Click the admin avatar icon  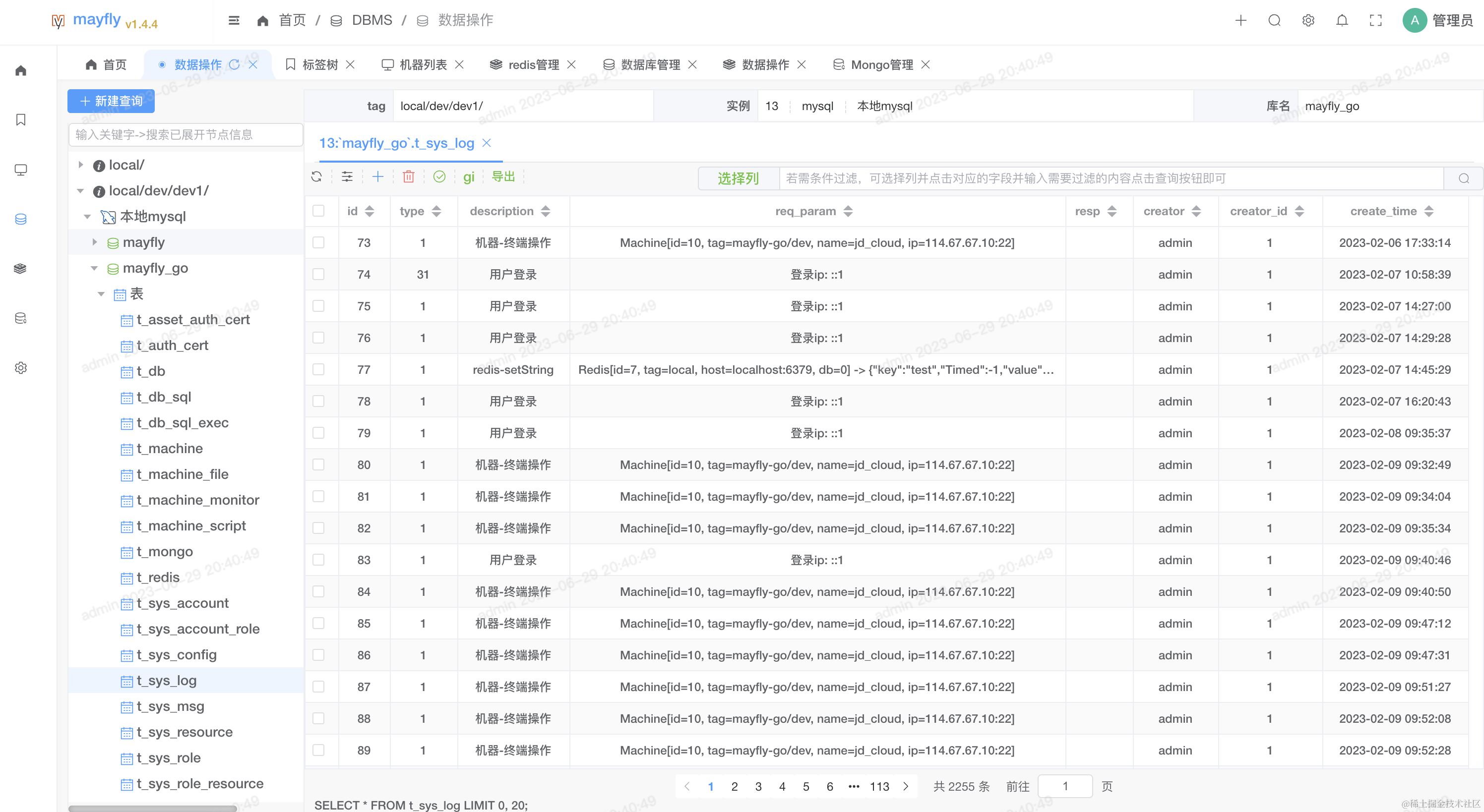pyautogui.click(x=1414, y=21)
